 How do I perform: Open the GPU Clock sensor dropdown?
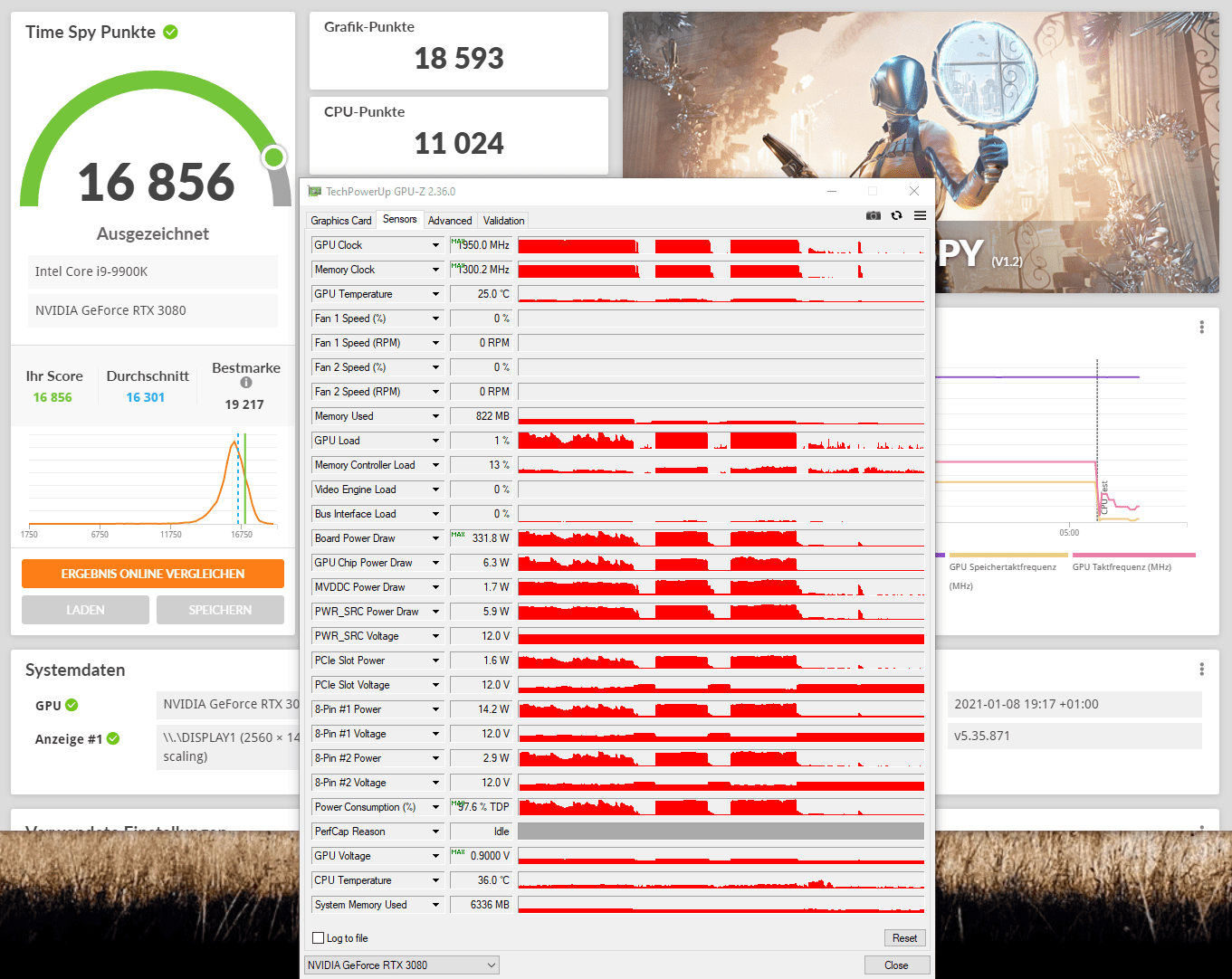pos(435,245)
